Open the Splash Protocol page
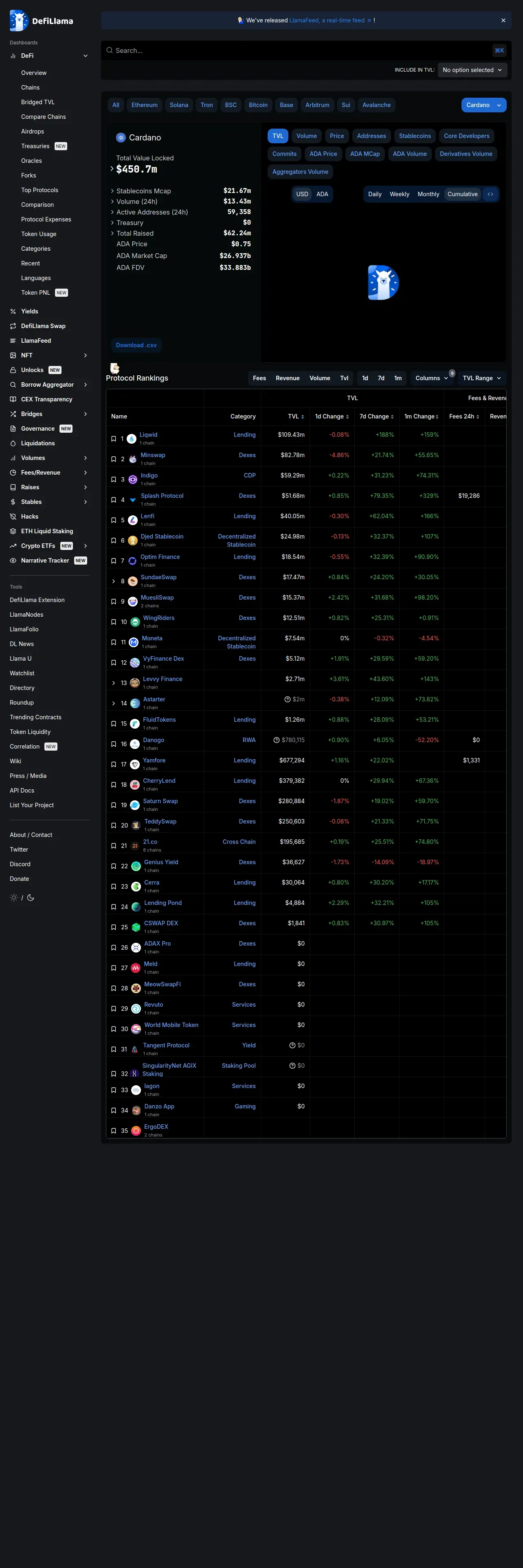 162,496
